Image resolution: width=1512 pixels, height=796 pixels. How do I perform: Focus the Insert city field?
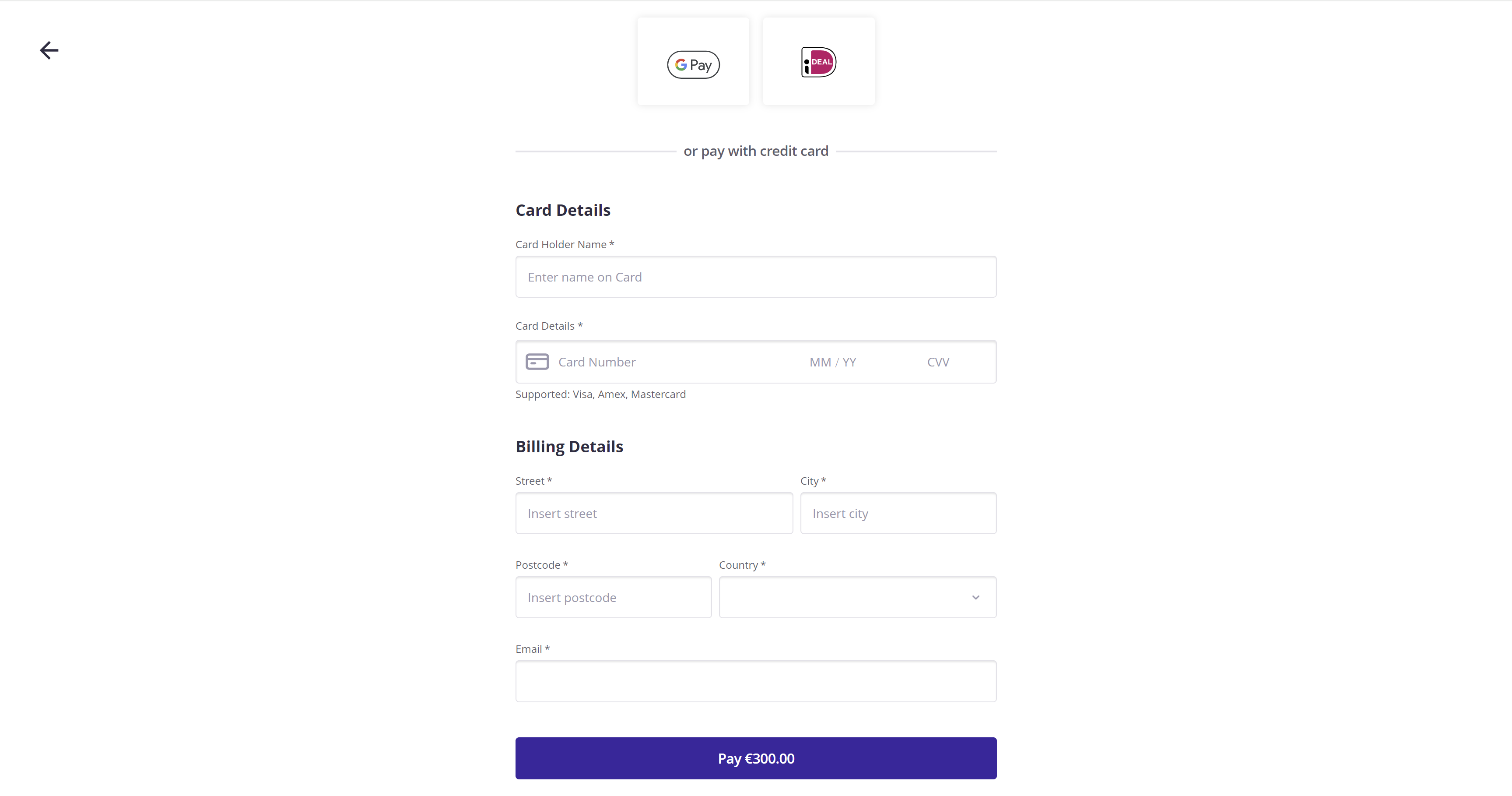coord(898,513)
